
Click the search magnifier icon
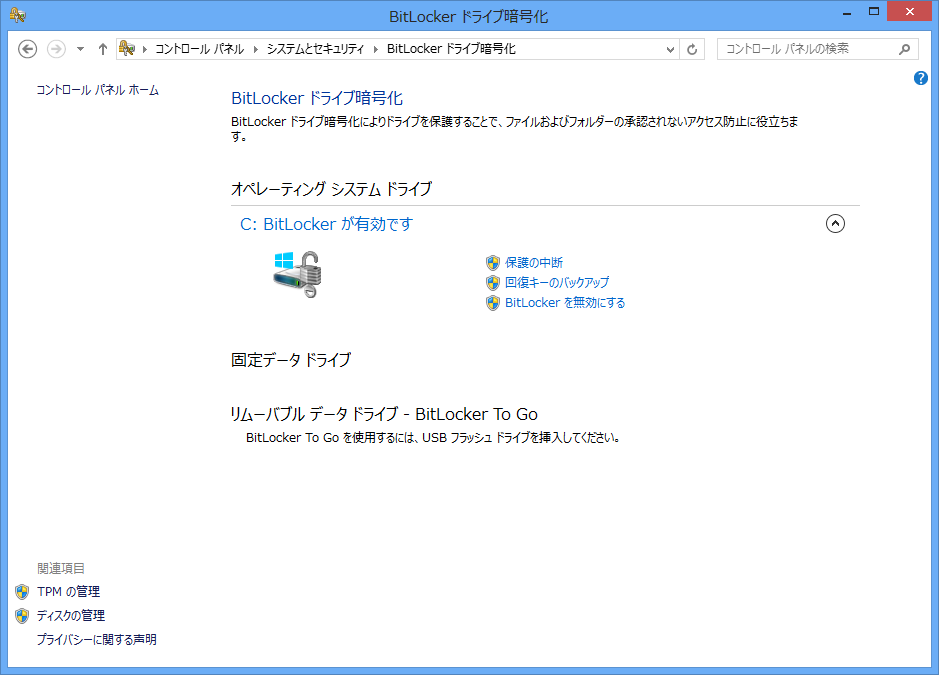905,49
